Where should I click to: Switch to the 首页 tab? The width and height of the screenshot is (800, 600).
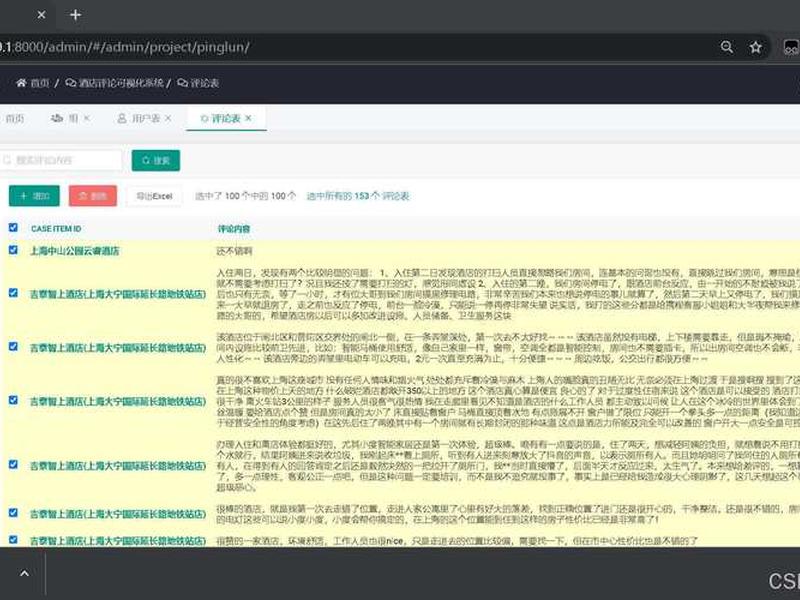(x=15, y=118)
